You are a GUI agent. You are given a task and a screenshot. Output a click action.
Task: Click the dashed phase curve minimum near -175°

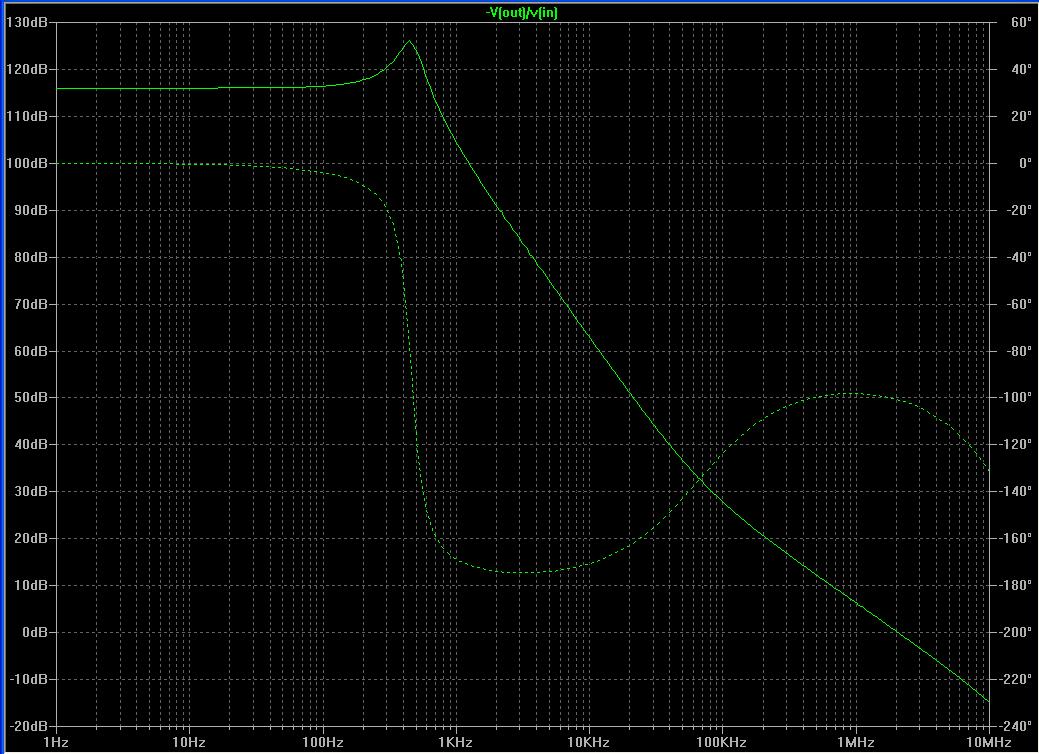pyautogui.click(x=523, y=572)
